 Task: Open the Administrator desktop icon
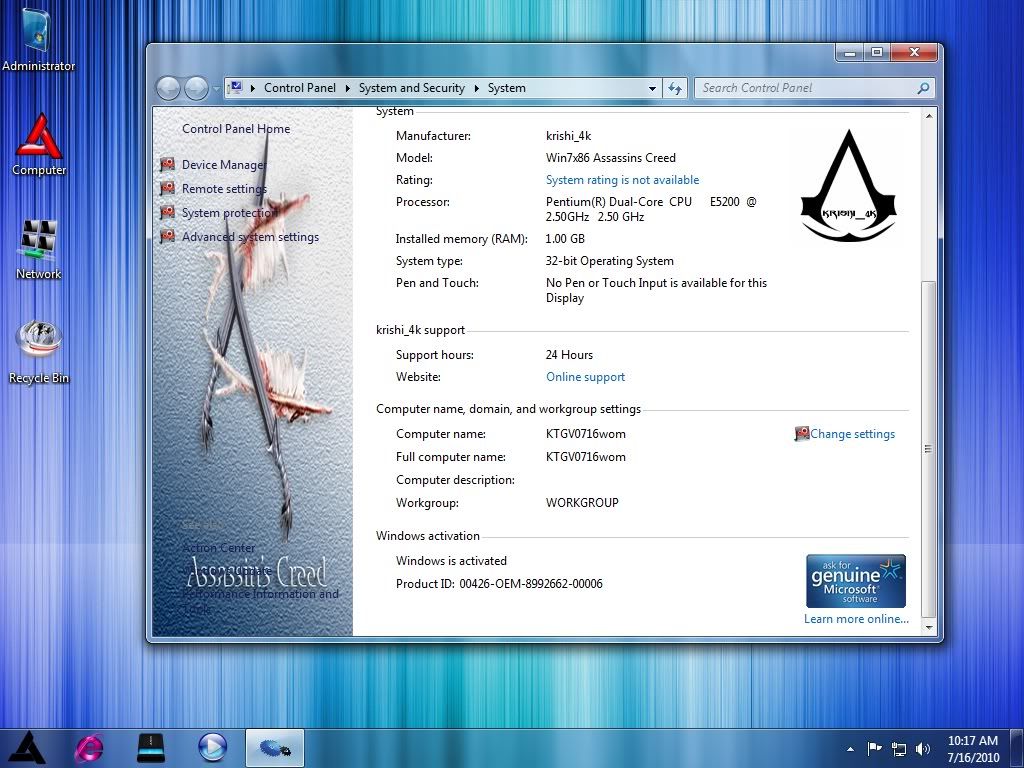[x=38, y=39]
